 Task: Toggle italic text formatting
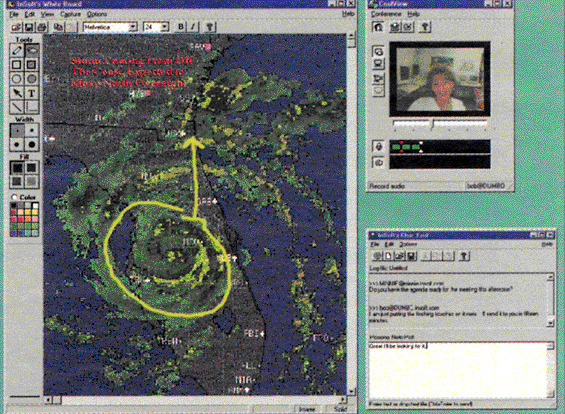click(x=193, y=27)
